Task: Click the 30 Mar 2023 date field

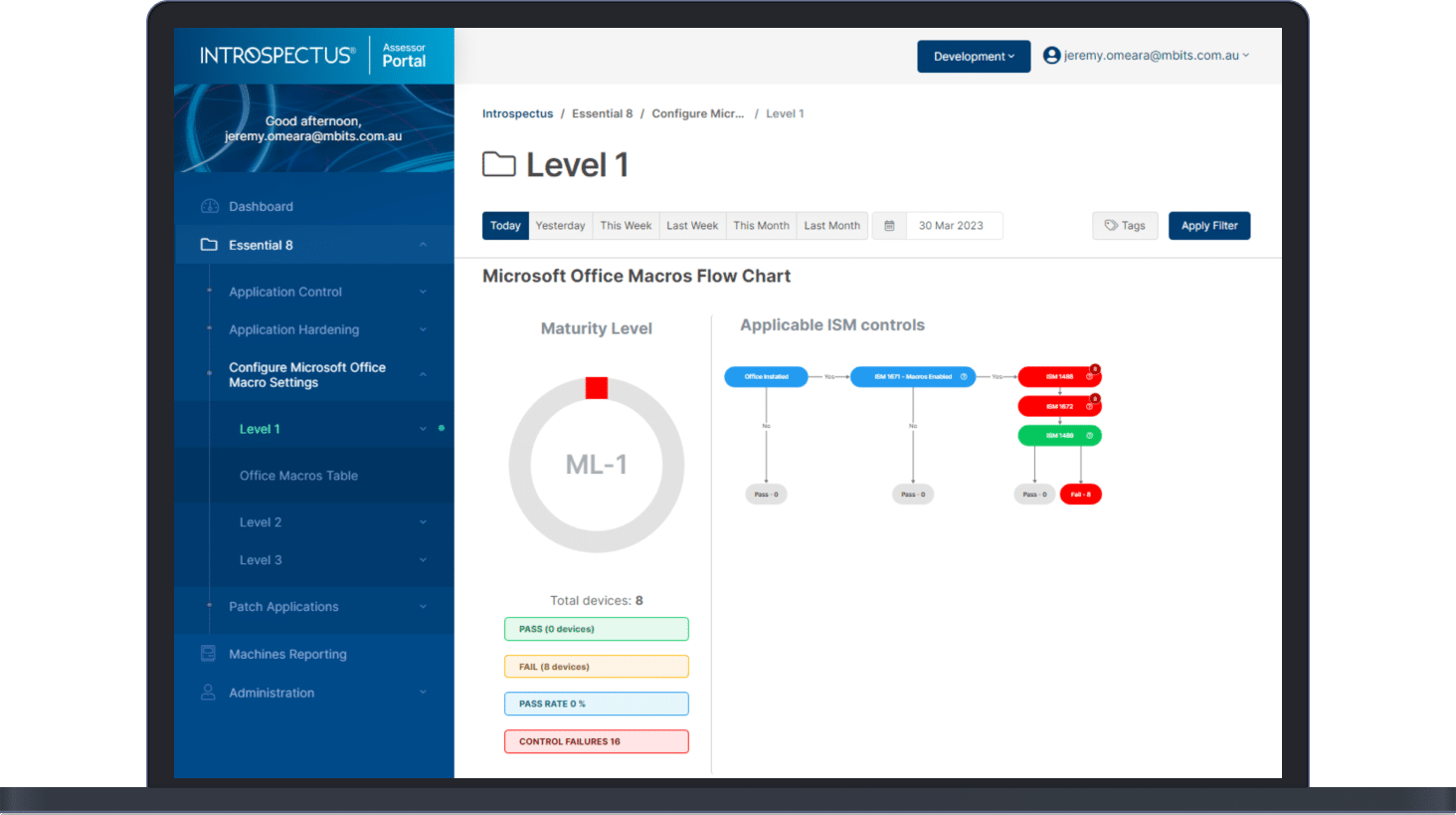Action: click(951, 226)
